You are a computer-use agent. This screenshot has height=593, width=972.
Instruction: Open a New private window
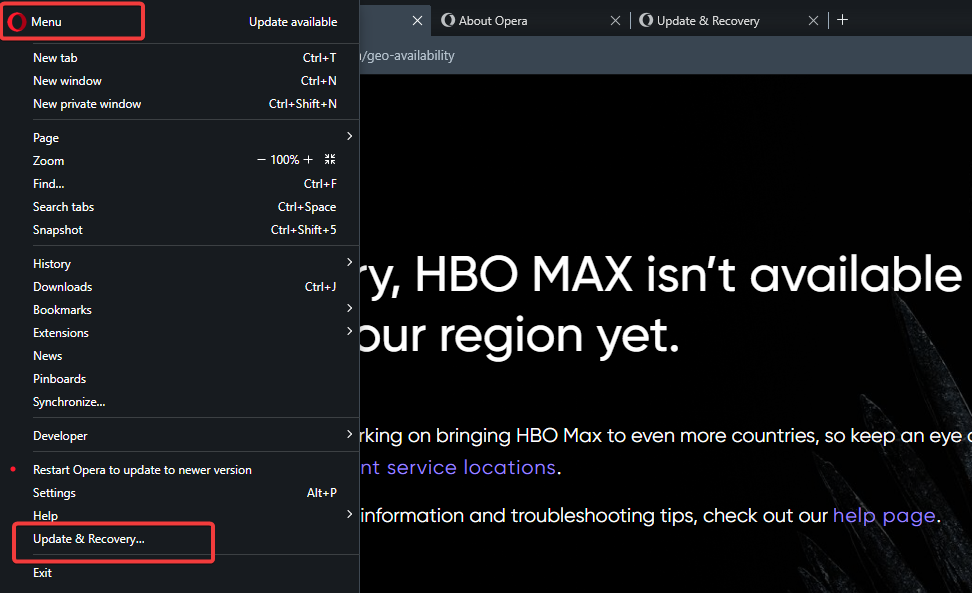coord(185,103)
